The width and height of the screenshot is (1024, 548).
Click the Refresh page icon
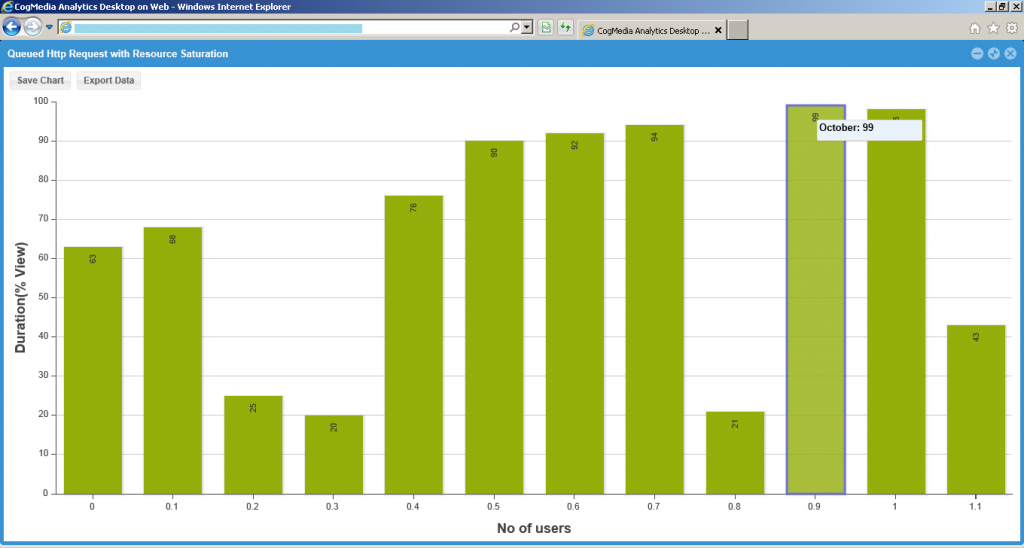click(x=565, y=28)
